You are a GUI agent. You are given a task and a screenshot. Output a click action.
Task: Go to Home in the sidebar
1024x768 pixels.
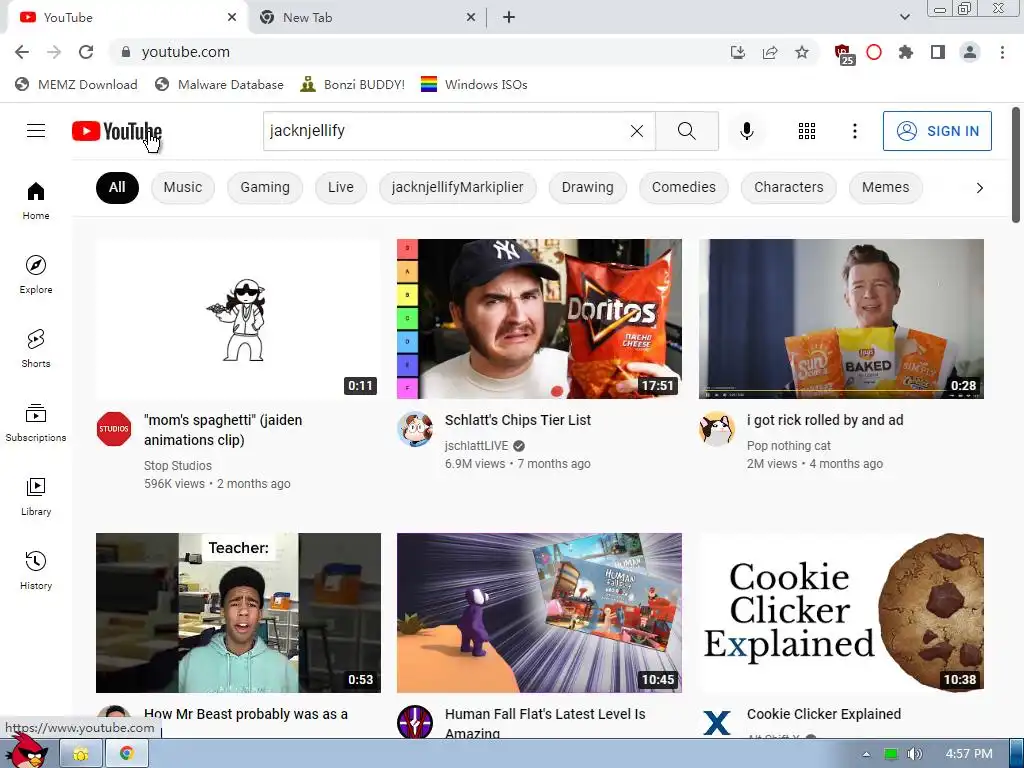pos(36,200)
